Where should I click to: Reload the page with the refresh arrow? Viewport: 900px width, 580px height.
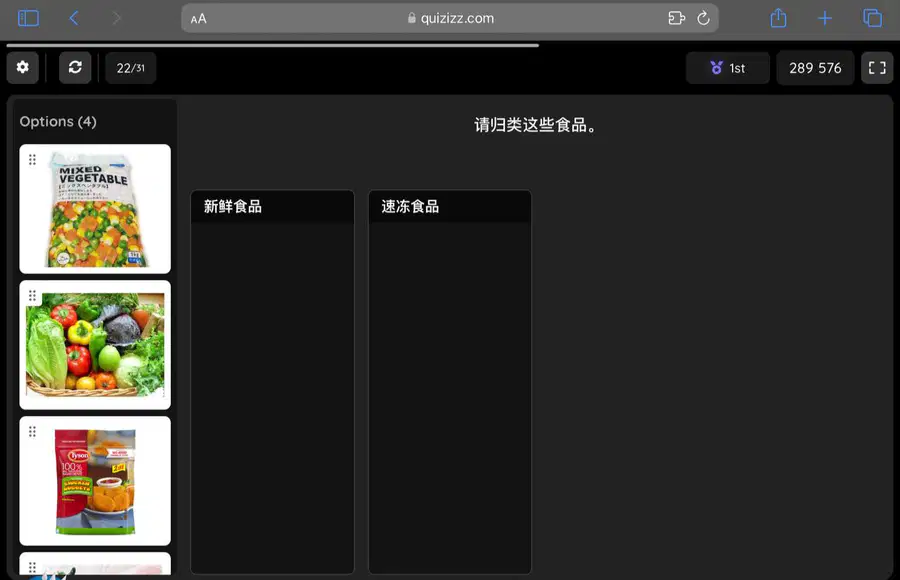point(703,18)
